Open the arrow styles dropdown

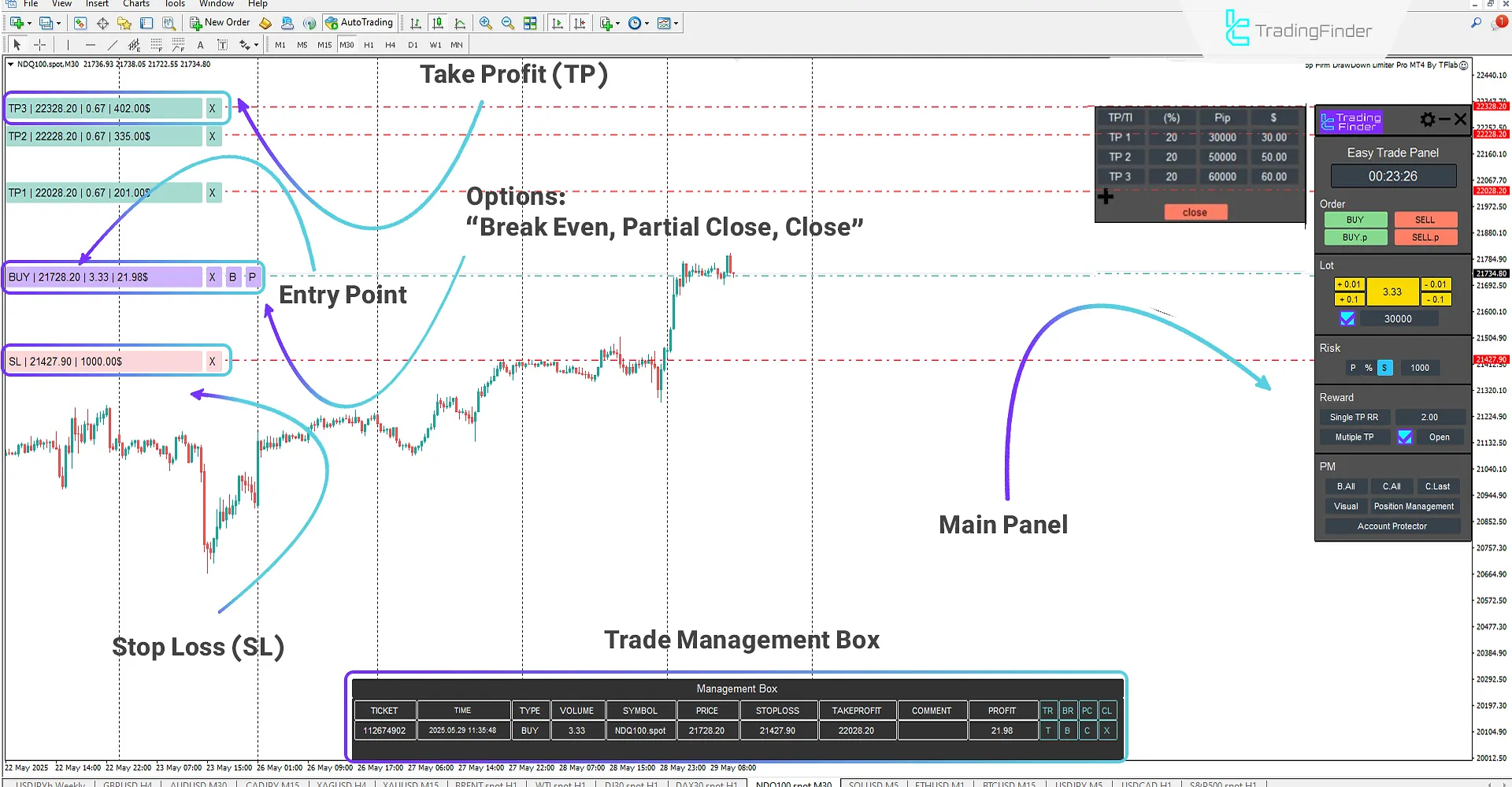click(x=256, y=45)
